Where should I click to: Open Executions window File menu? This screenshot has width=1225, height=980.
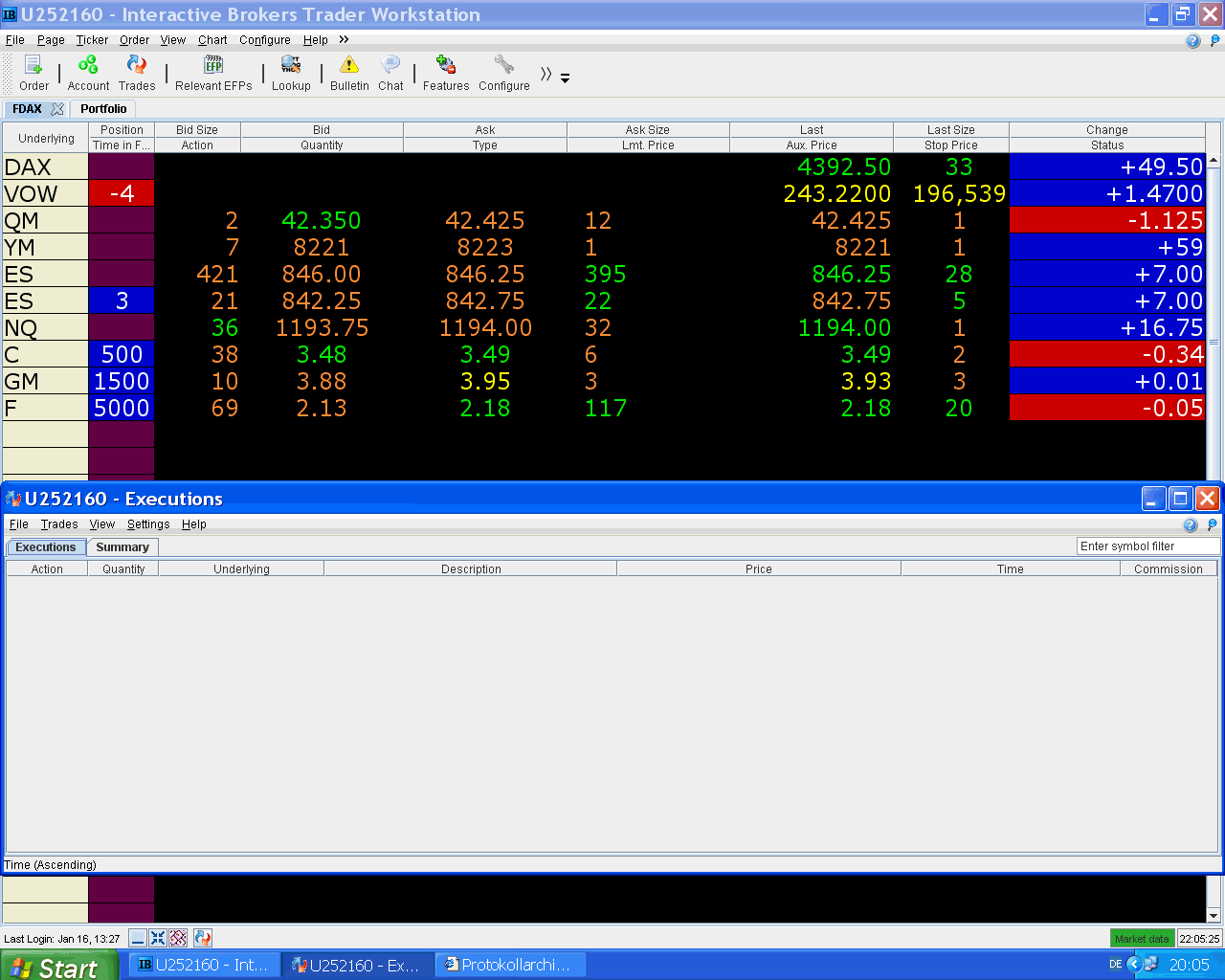coord(19,524)
